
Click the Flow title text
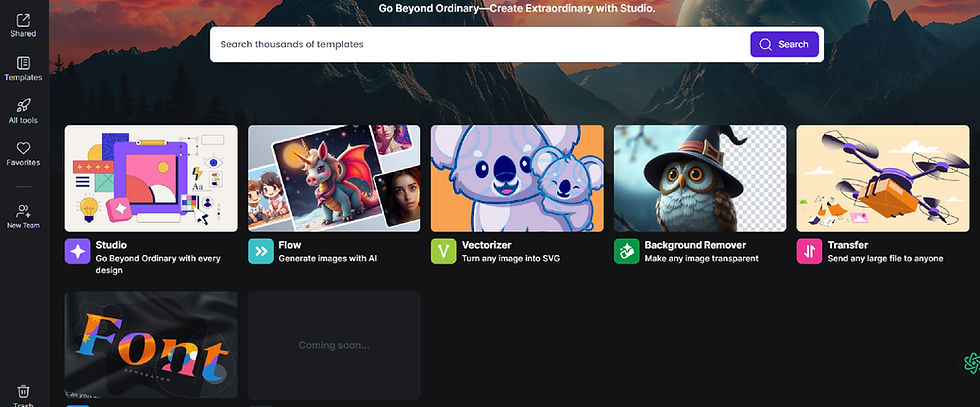pos(290,245)
